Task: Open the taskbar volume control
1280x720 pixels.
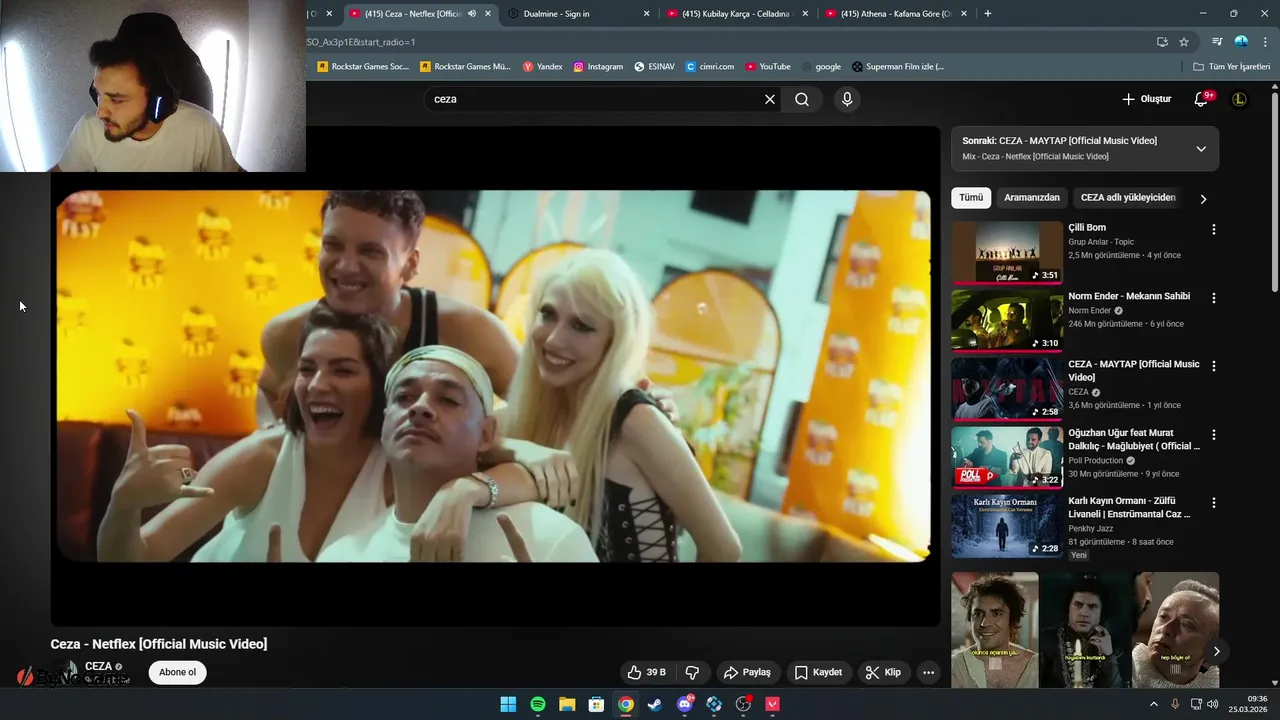Action: point(1213,704)
